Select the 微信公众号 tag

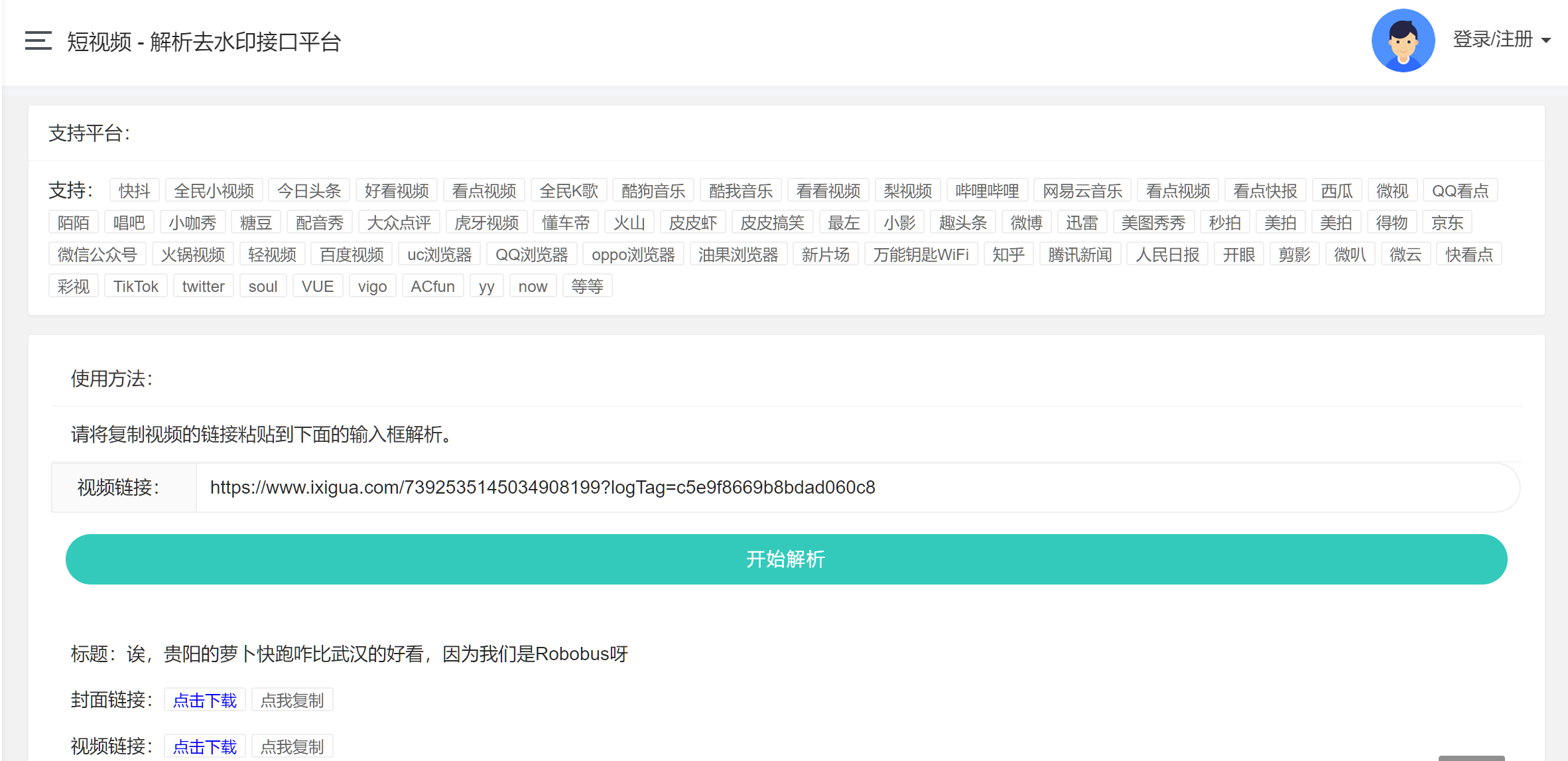98,254
